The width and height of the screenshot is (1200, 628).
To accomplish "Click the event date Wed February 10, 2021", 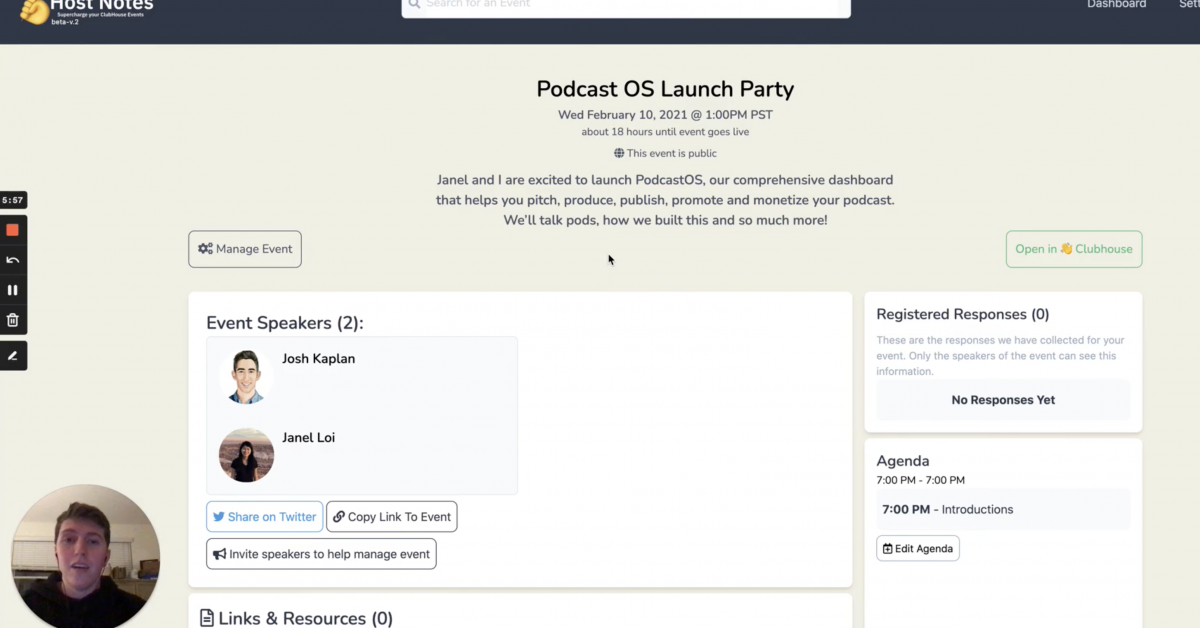I will point(665,115).
